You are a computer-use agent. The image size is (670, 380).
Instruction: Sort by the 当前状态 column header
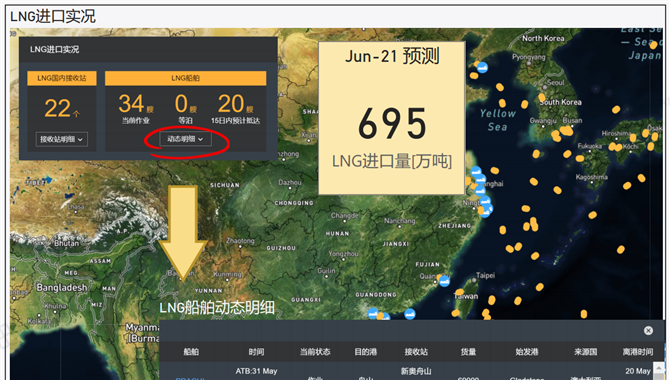[x=315, y=352]
